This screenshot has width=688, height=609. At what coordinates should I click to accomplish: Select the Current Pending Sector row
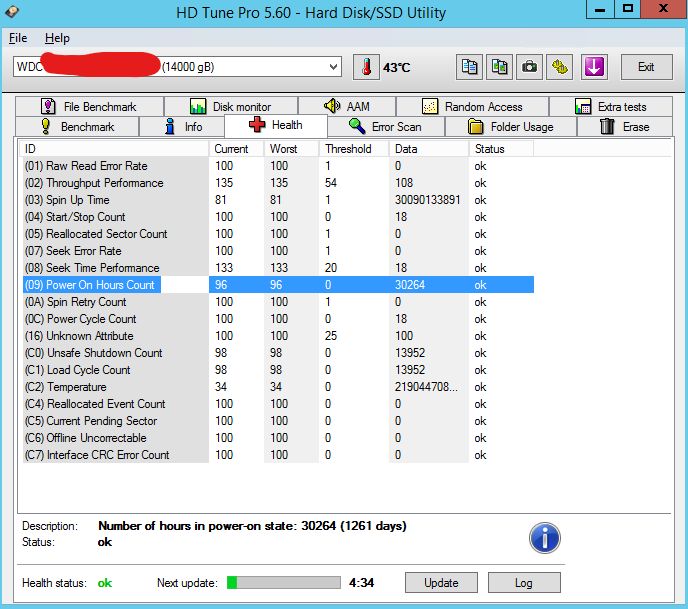click(x=278, y=421)
